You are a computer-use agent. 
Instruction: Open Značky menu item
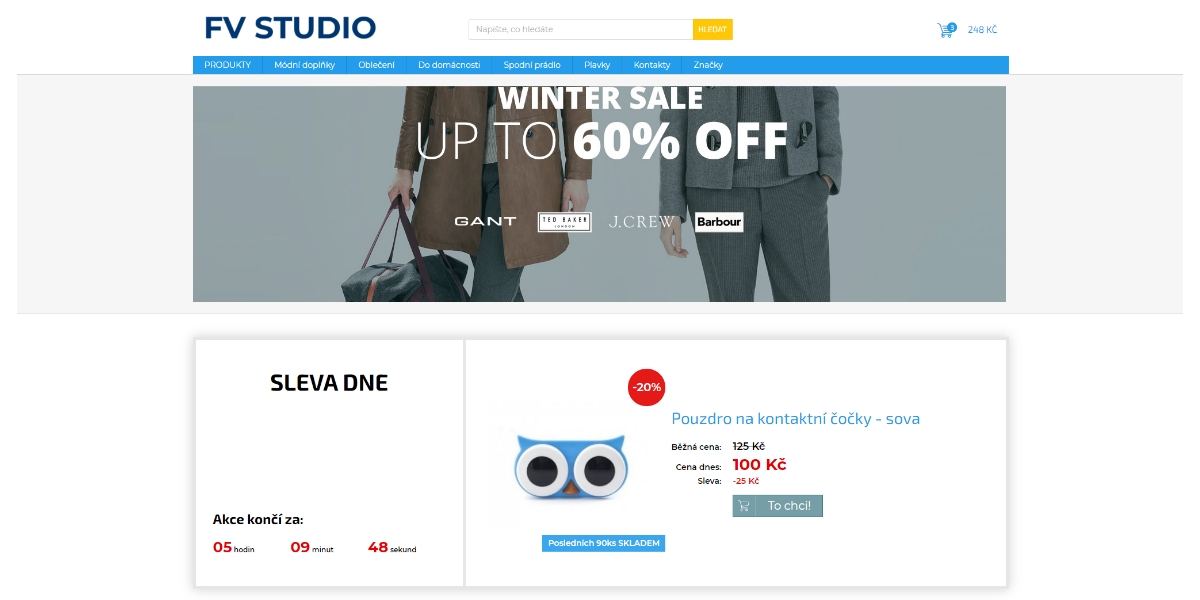(x=708, y=65)
